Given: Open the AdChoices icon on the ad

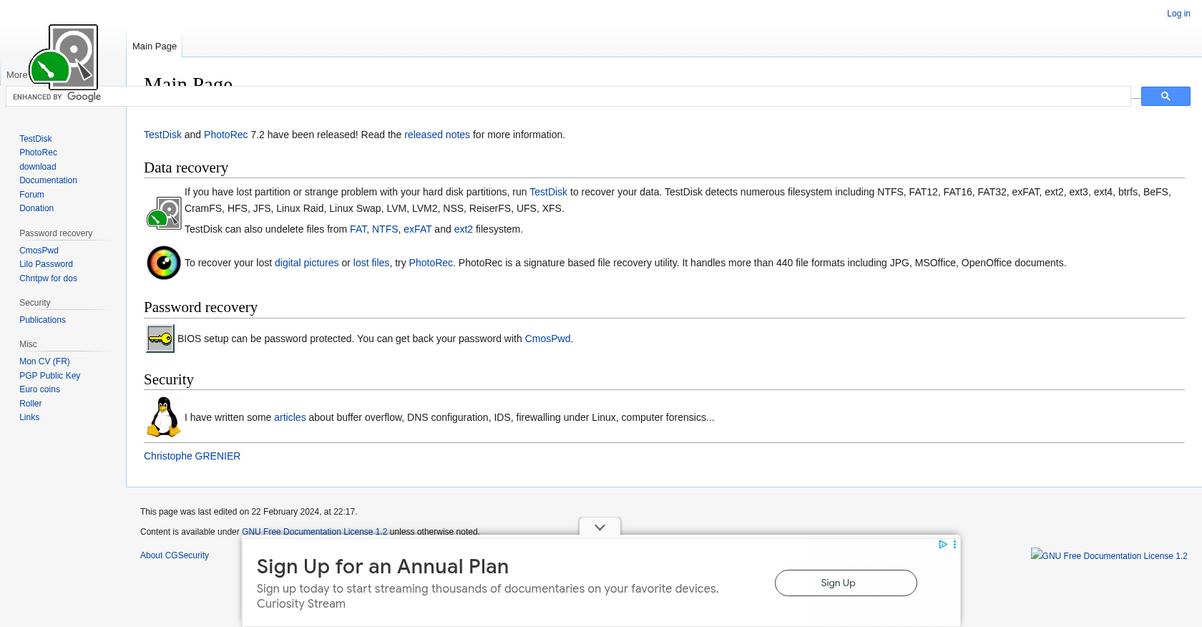Looking at the screenshot, I should coord(942,545).
